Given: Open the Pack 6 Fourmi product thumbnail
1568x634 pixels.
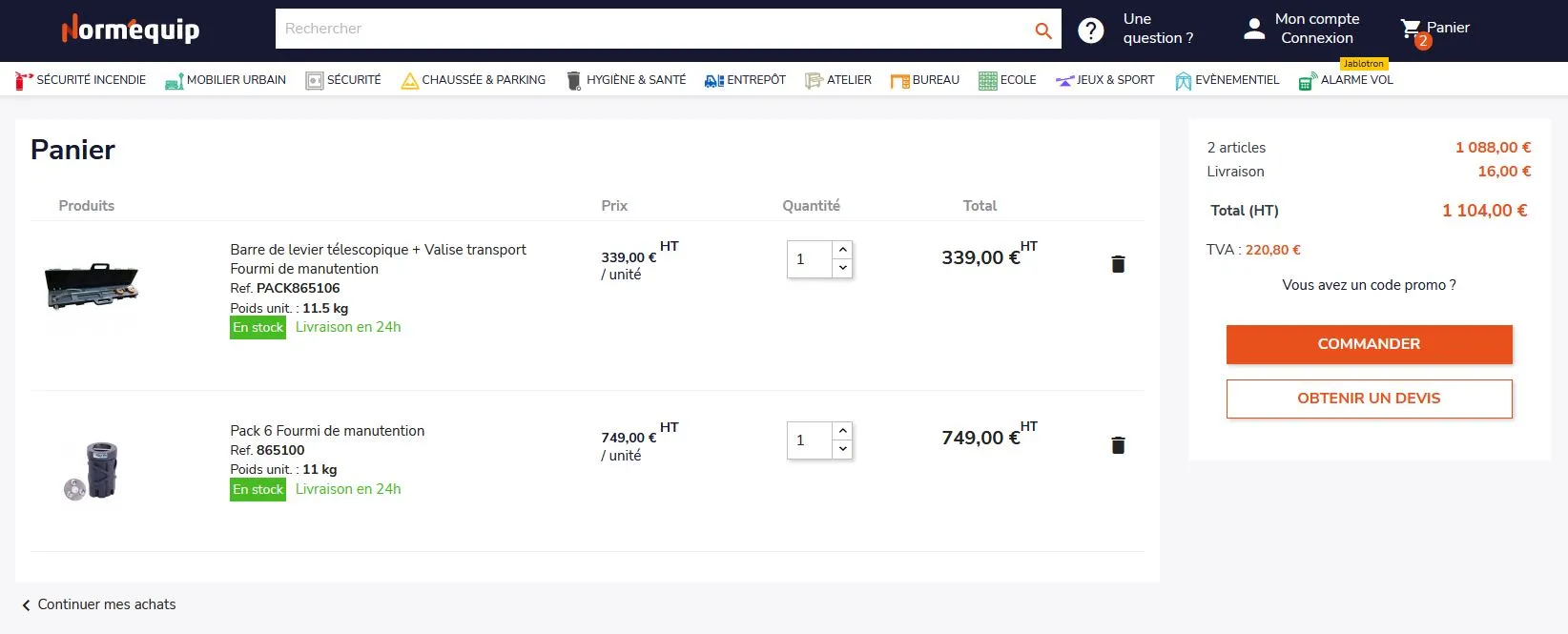Looking at the screenshot, I should [91, 470].
